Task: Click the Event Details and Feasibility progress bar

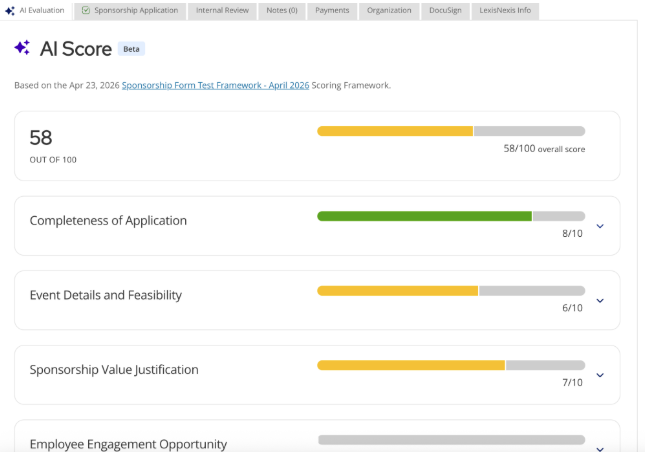Action: coord(451,291)
